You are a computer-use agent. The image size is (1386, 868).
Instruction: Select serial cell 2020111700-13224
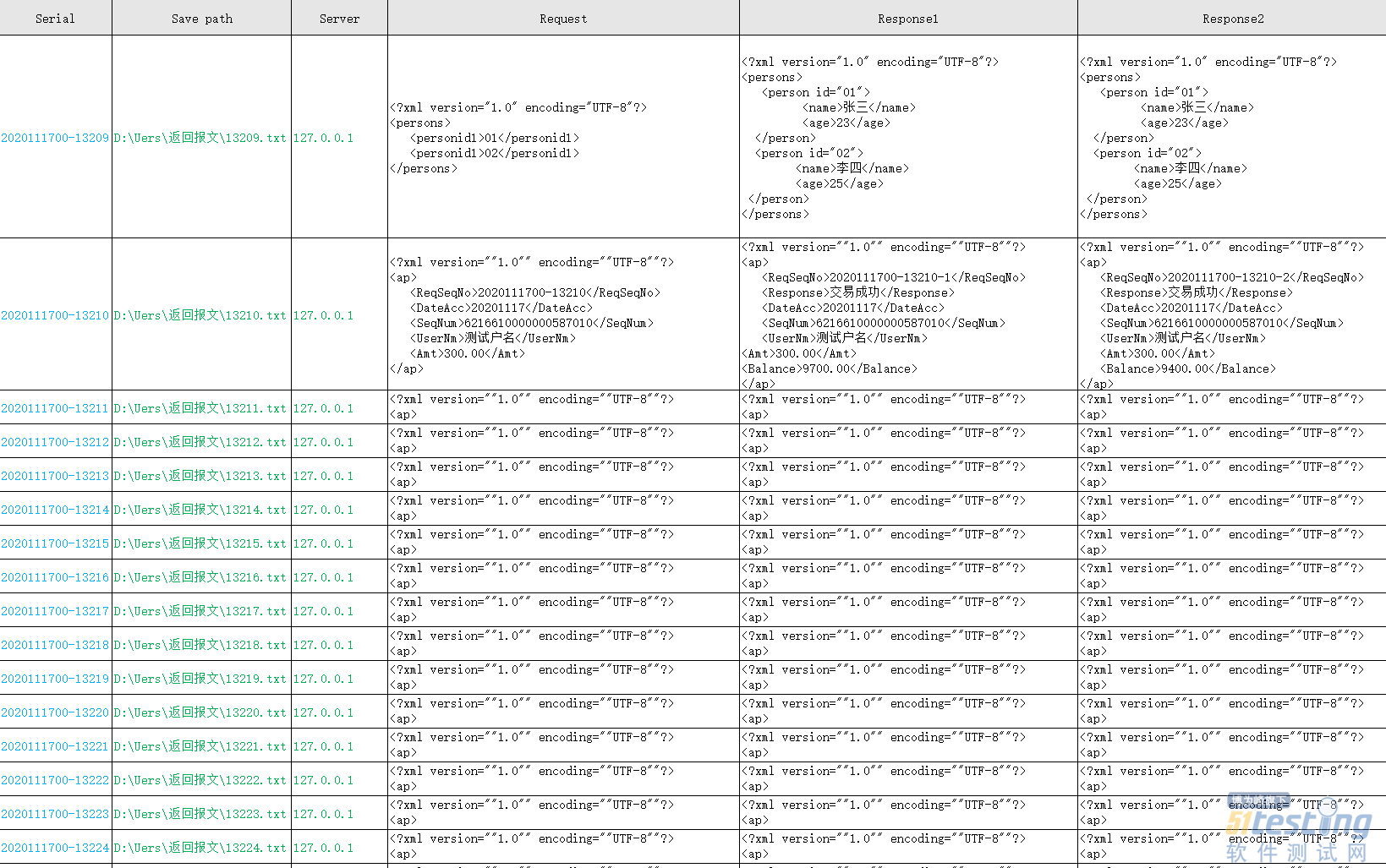[x=55, y=847]
